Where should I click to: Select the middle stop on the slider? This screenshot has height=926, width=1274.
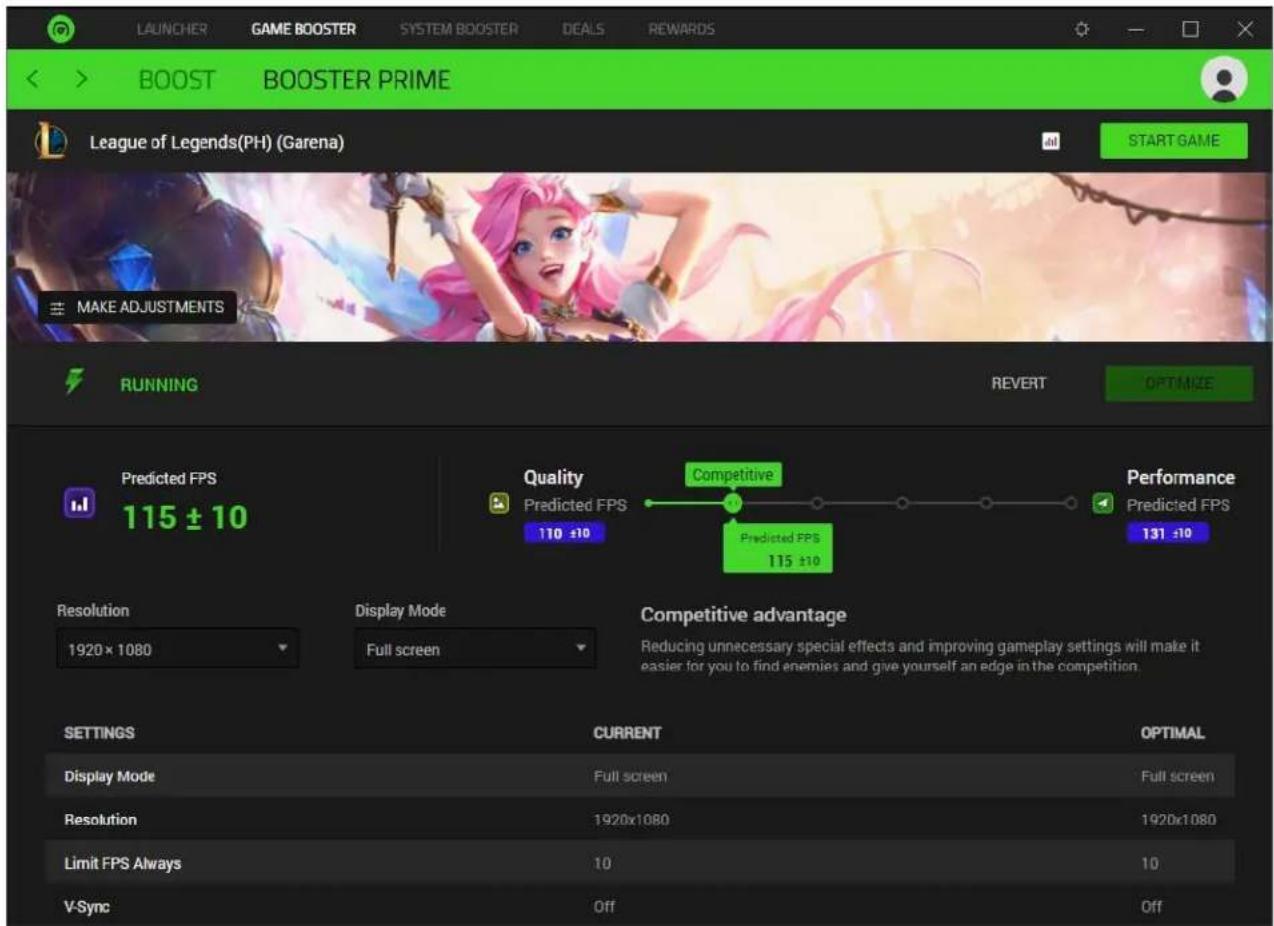(902, 503)
